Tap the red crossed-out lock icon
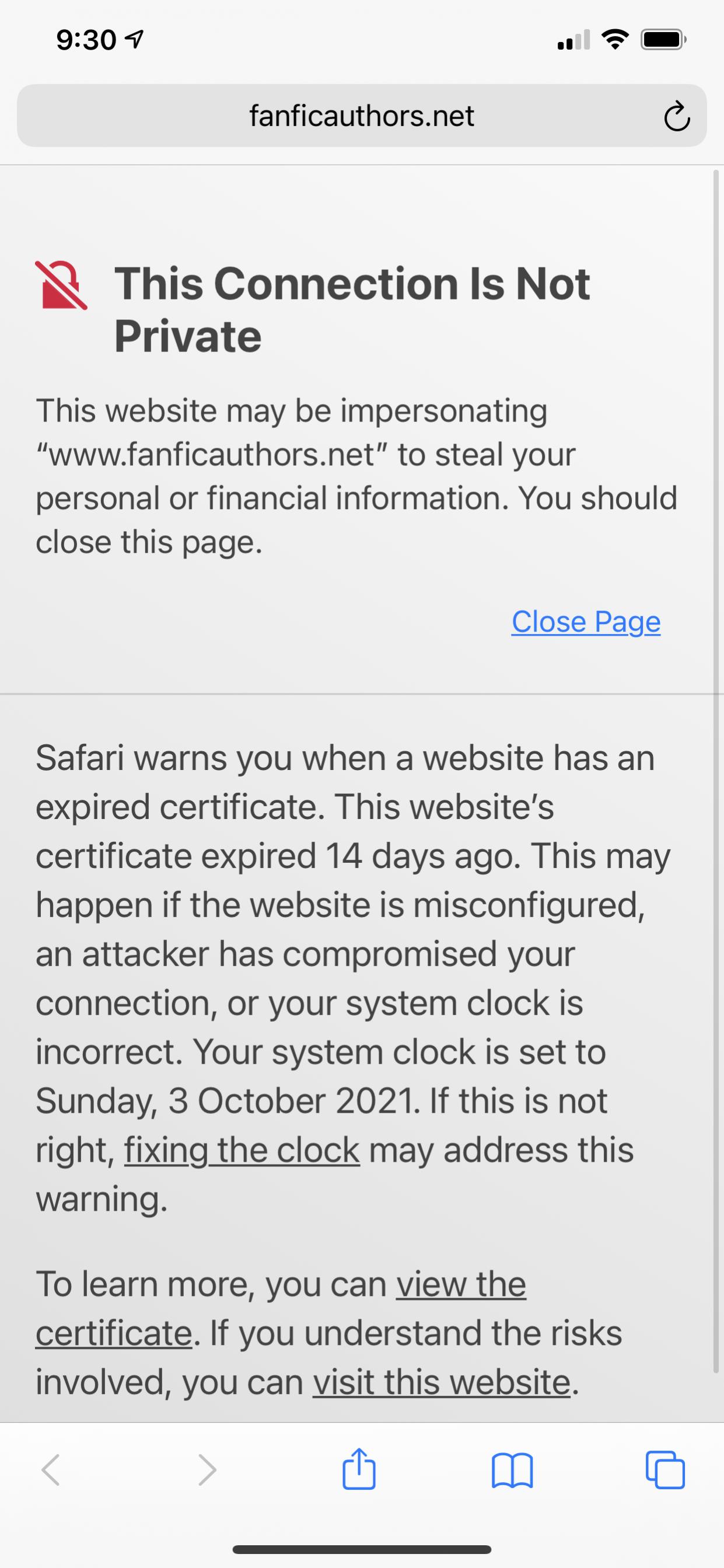The width and height of the screenshot is (724, 1568). coord(61,285)
